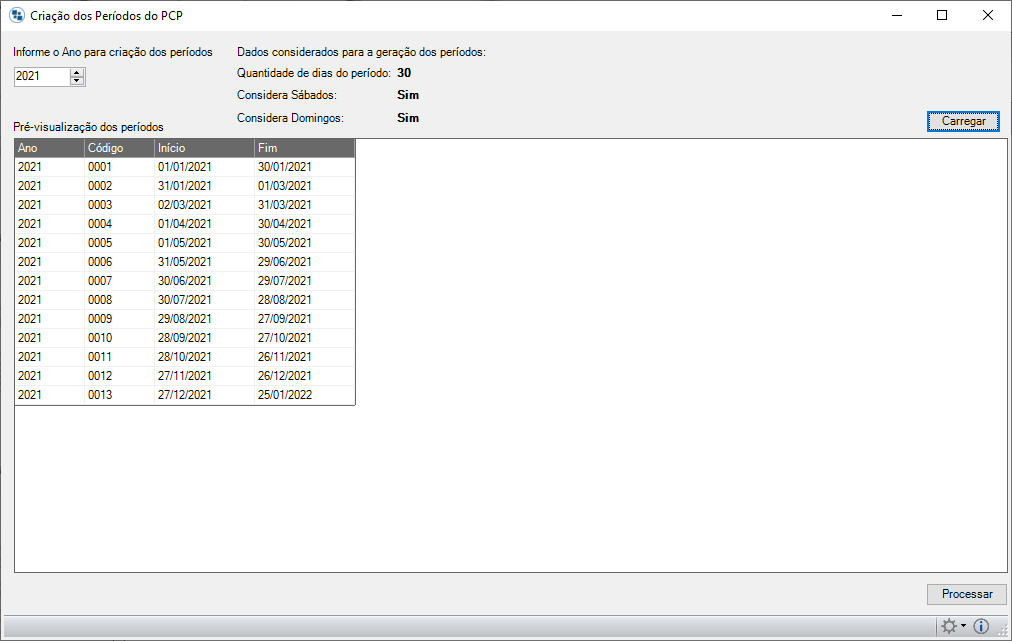Select the row ending 27/09/2021
The height and width of the screenshot is (641, 1012).
click(x=284, y=319)
